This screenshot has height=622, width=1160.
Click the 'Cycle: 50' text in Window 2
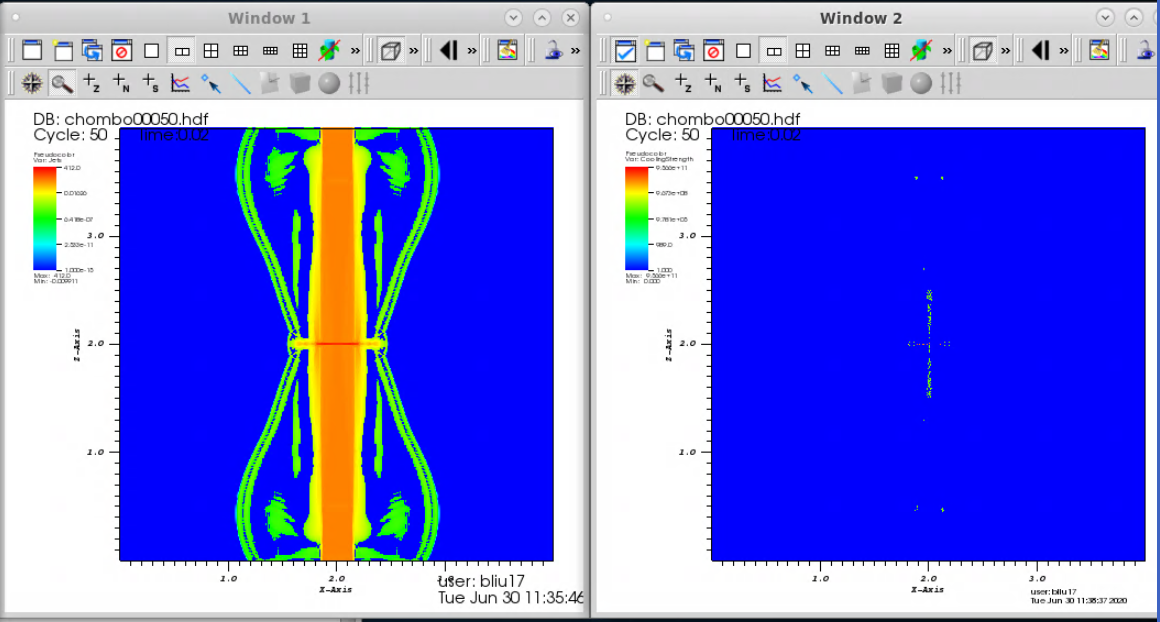pos(662,135)
